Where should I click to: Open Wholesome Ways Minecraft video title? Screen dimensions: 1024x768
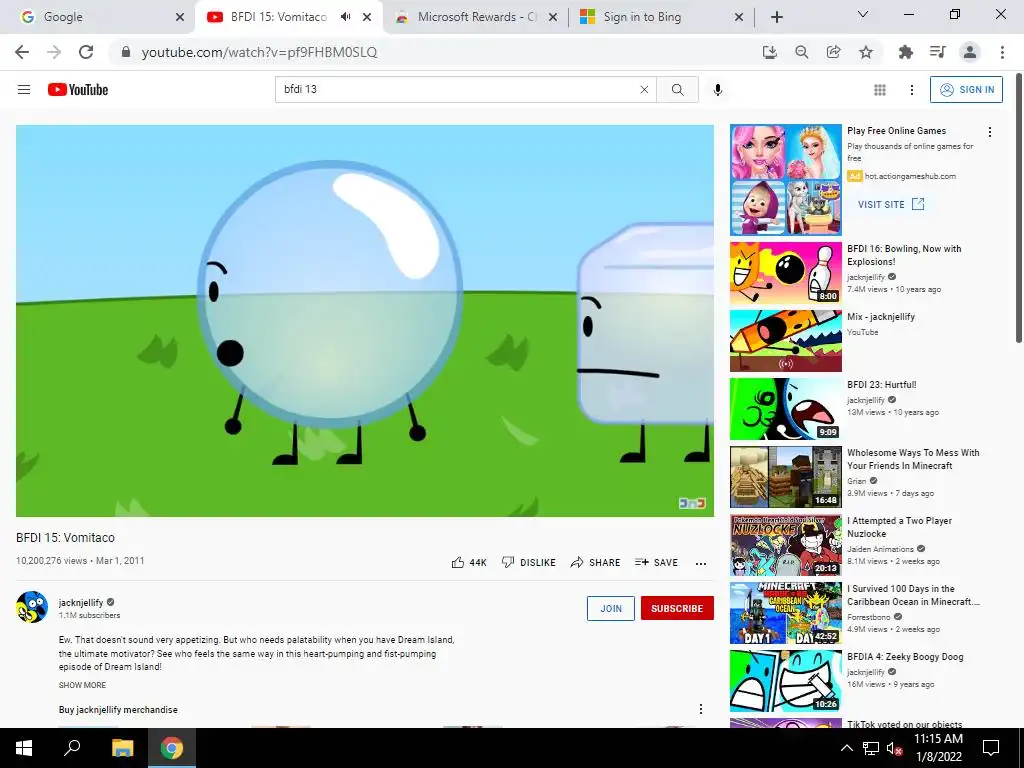[913, 459]
